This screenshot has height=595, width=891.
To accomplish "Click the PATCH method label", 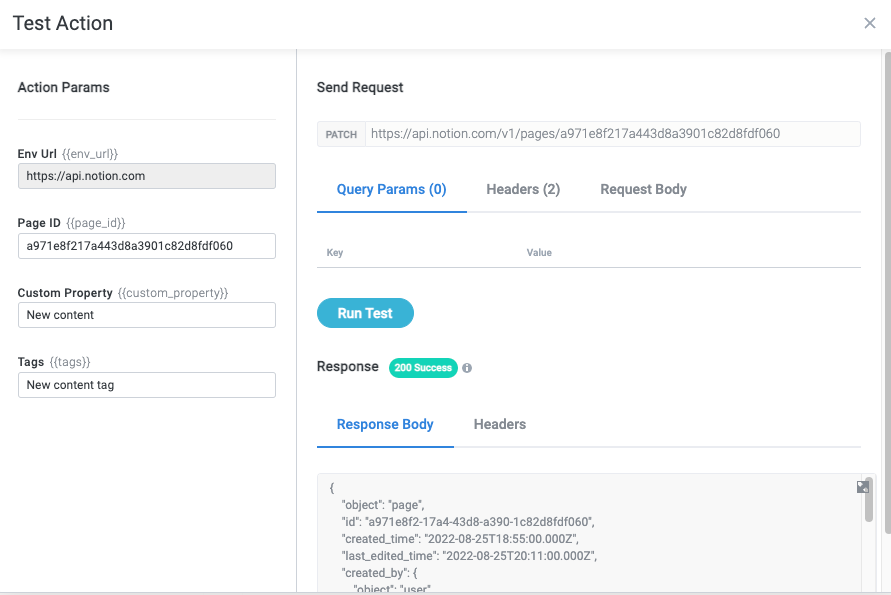I will 341,134.
